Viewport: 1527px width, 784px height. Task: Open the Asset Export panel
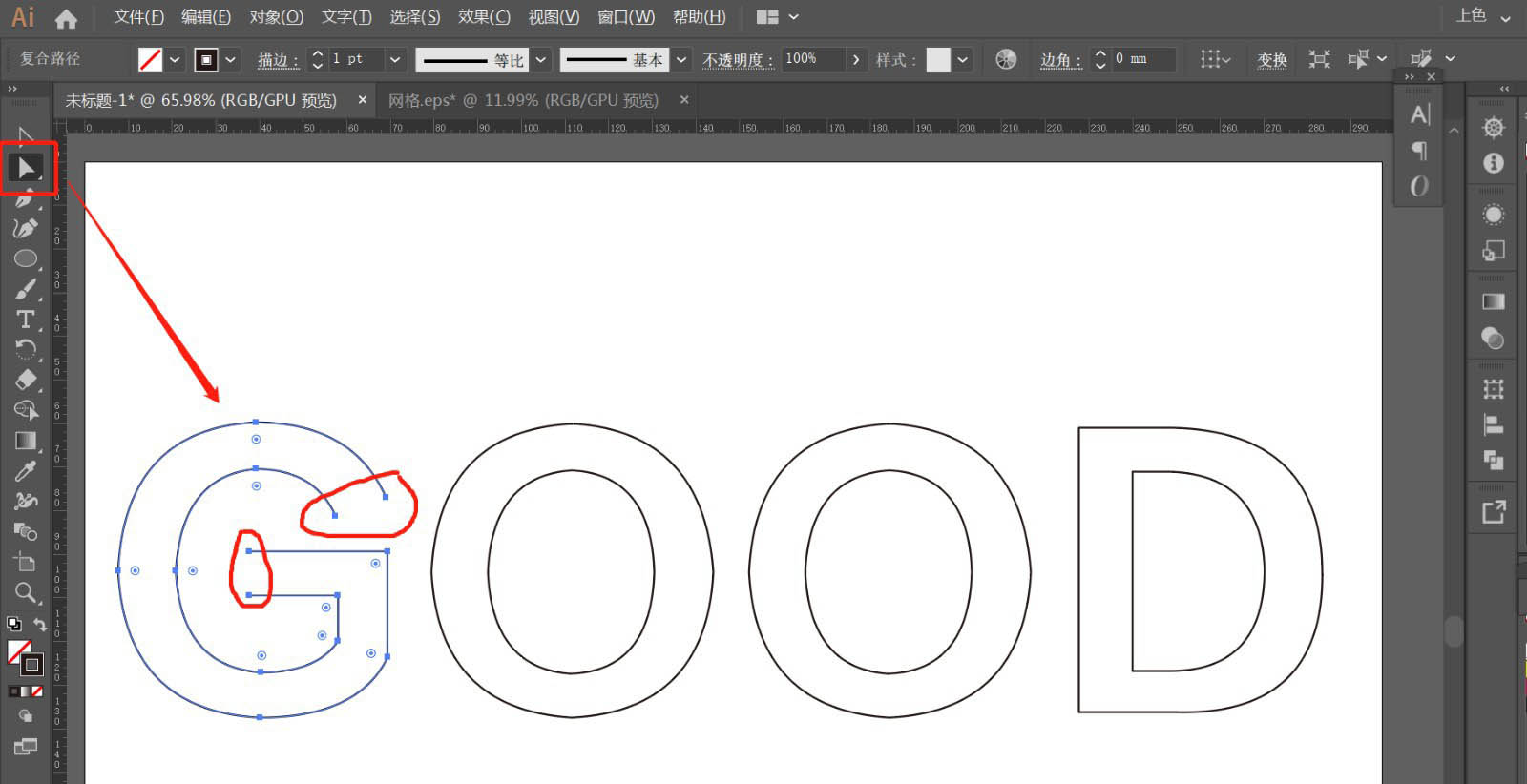tap(1494, 512)
